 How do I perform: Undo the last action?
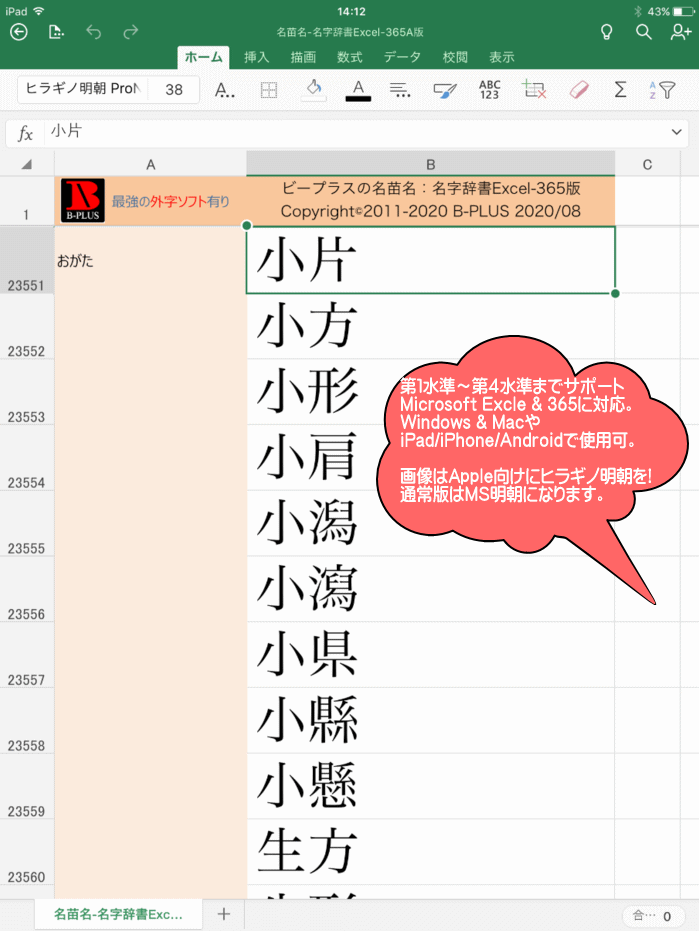click(x=93, y=32)
